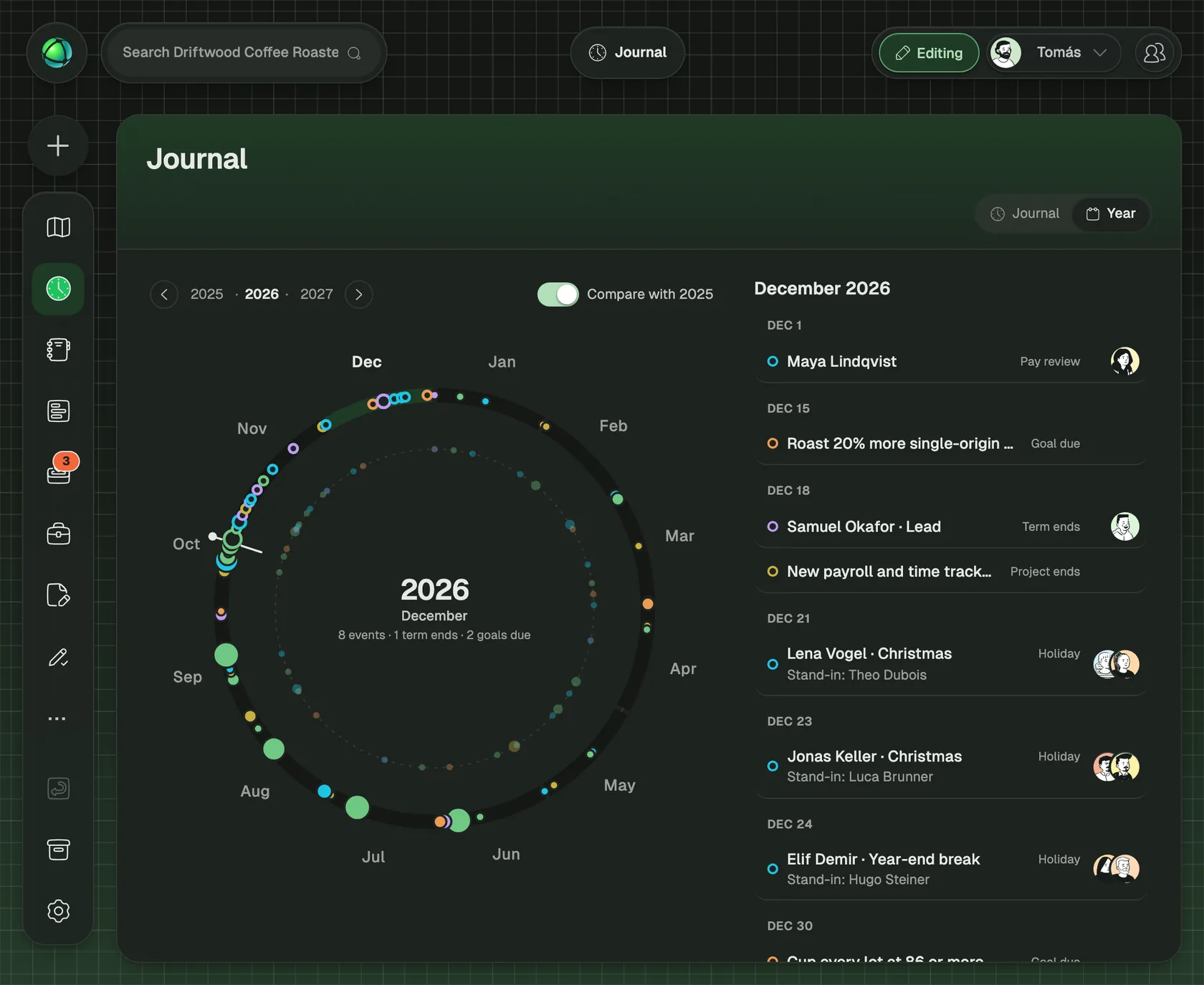This screenshot has height=985, width=1204.
Task: Select Jun label on year wheel
Action: (506, 854)
